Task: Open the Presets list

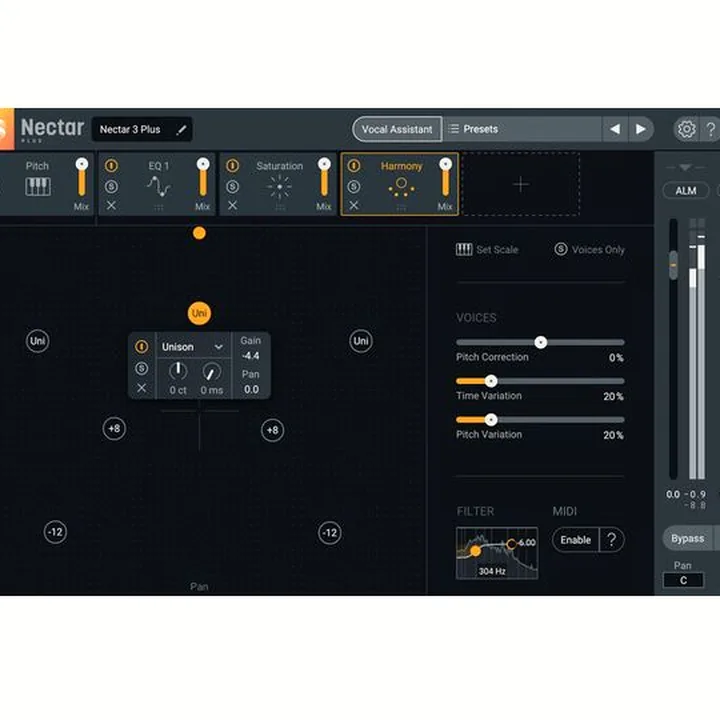Action: pos(522,129)
